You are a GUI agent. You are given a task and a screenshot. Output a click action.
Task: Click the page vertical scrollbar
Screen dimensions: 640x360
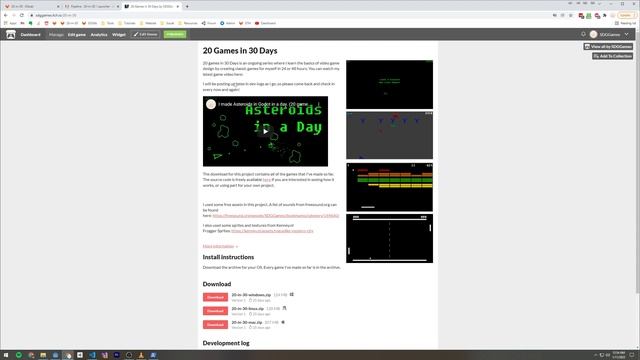pyautogui.click(x=638, y=163)
